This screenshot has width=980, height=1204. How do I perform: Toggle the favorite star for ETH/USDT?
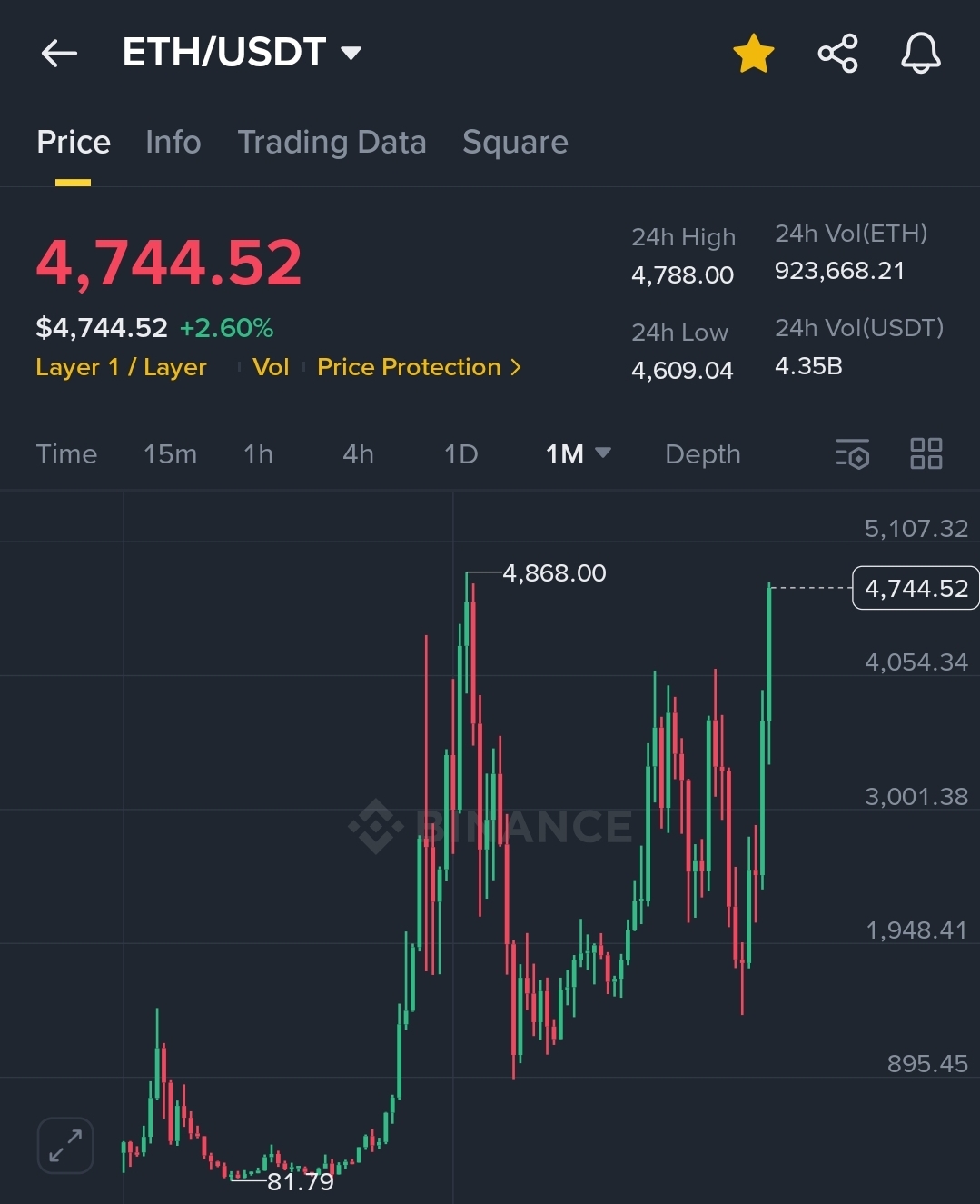(x=754, y=53)
